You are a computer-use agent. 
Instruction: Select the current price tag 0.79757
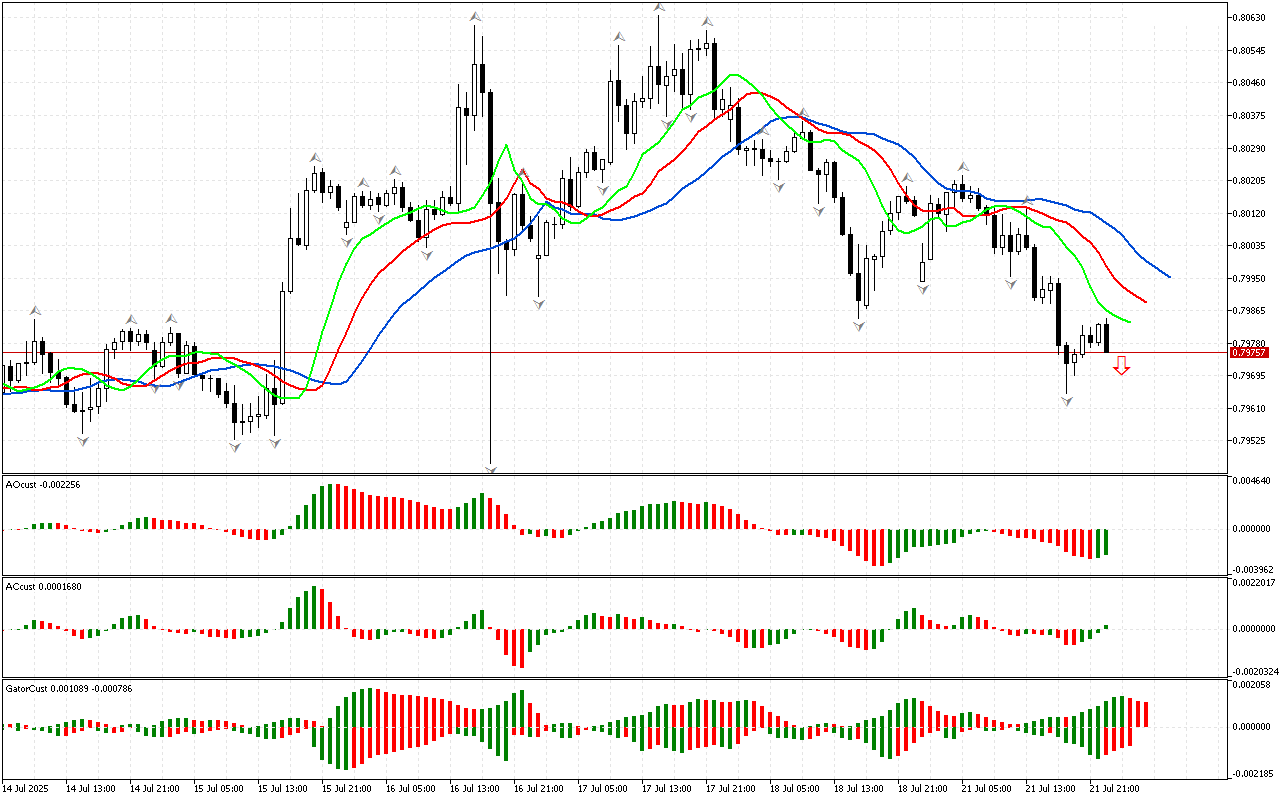click(x=1250, y=353)
